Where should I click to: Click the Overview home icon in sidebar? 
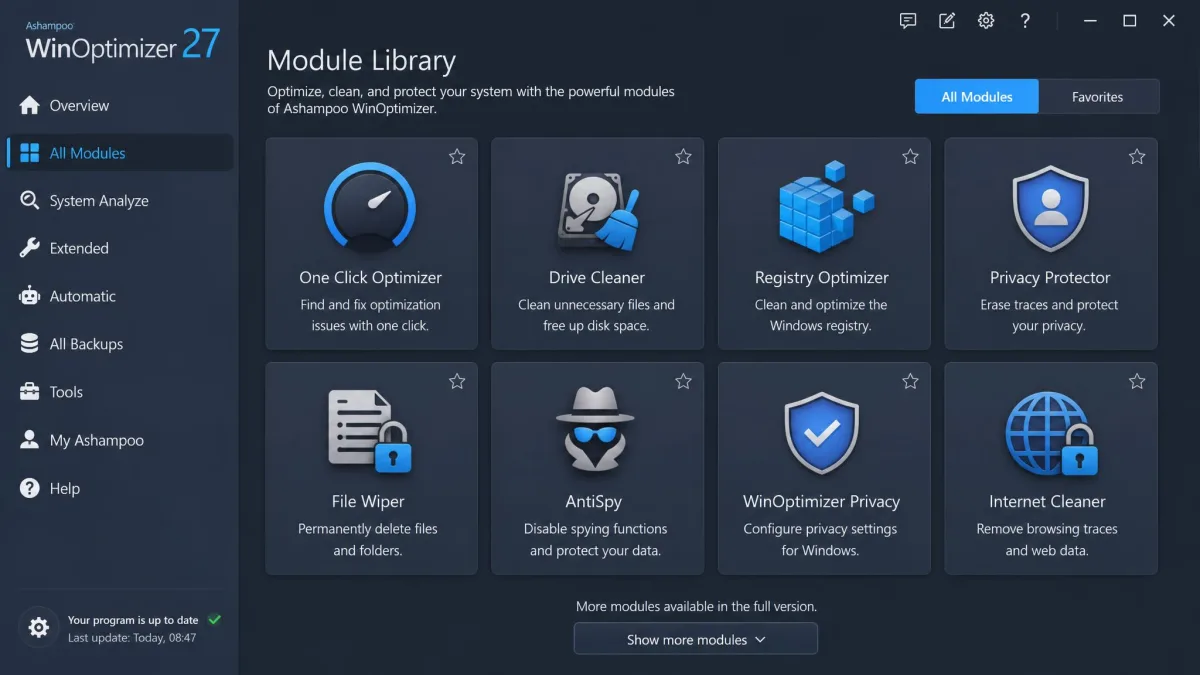point(30,105)
